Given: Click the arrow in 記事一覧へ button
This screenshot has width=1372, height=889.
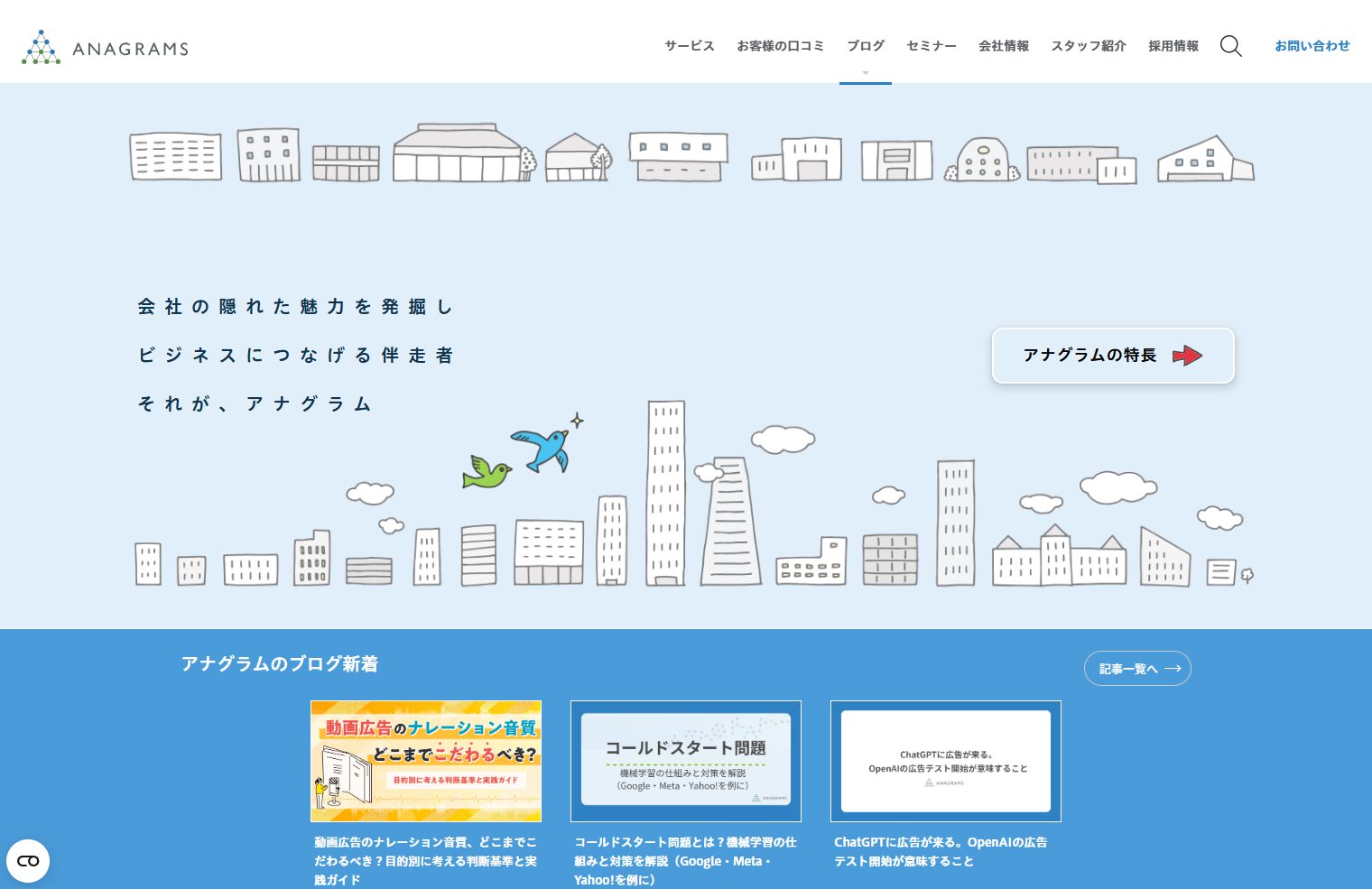Looking at the screenshot, I should [1173, 669].
